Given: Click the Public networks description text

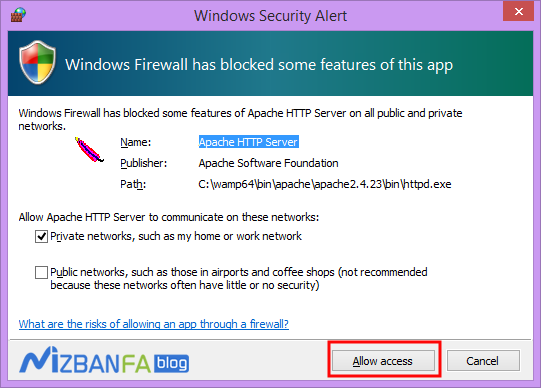Looking at the screenshot, I should tap(239, 279).
